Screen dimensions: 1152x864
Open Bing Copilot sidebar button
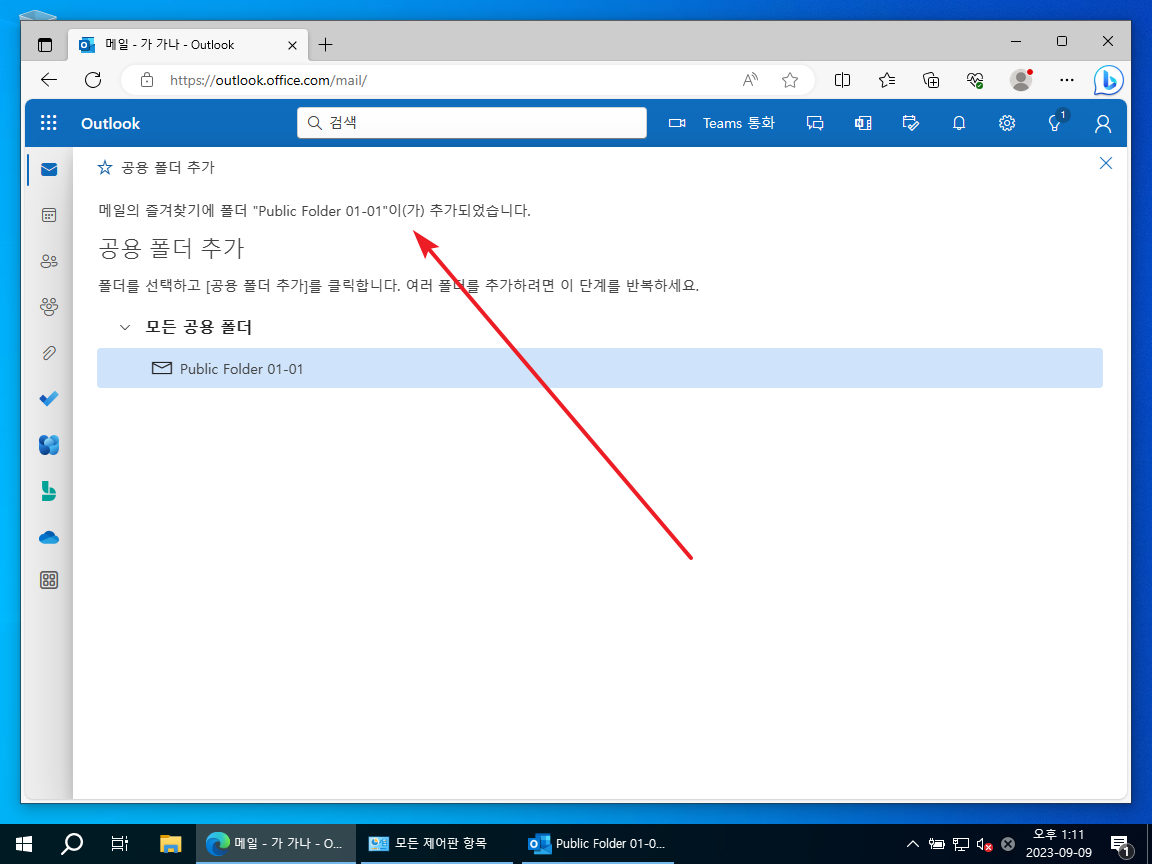coord(1108,81)
